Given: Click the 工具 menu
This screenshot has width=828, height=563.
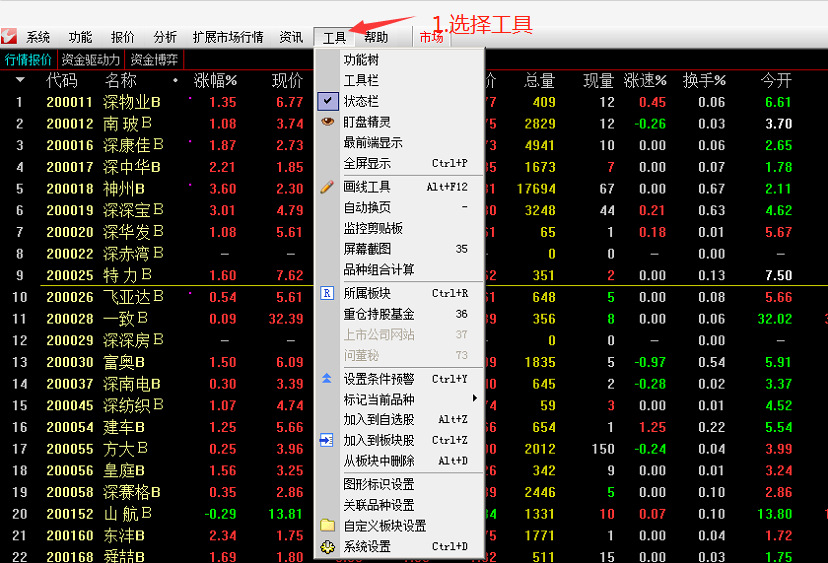Looking at the screenshot, I should coord(334,37).
